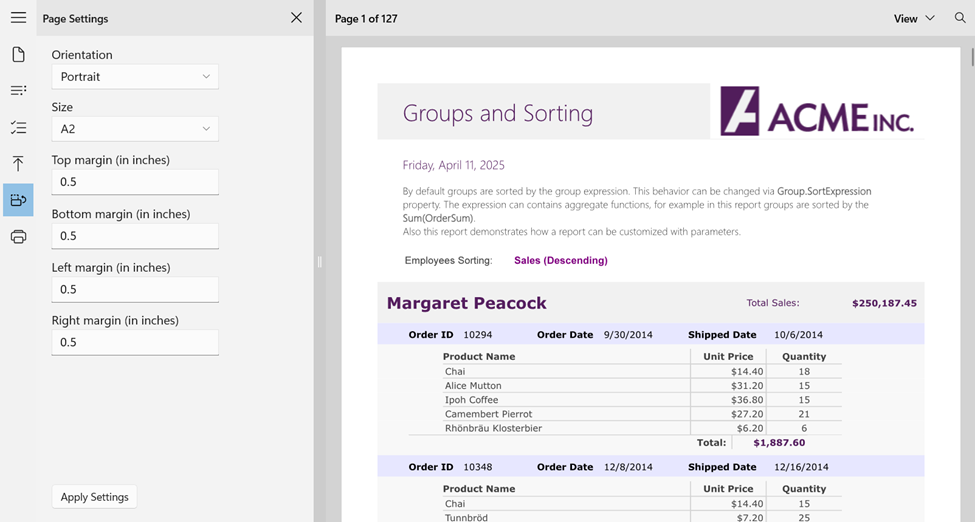Select the highlighted Page Settings sidebar icon

18,200
